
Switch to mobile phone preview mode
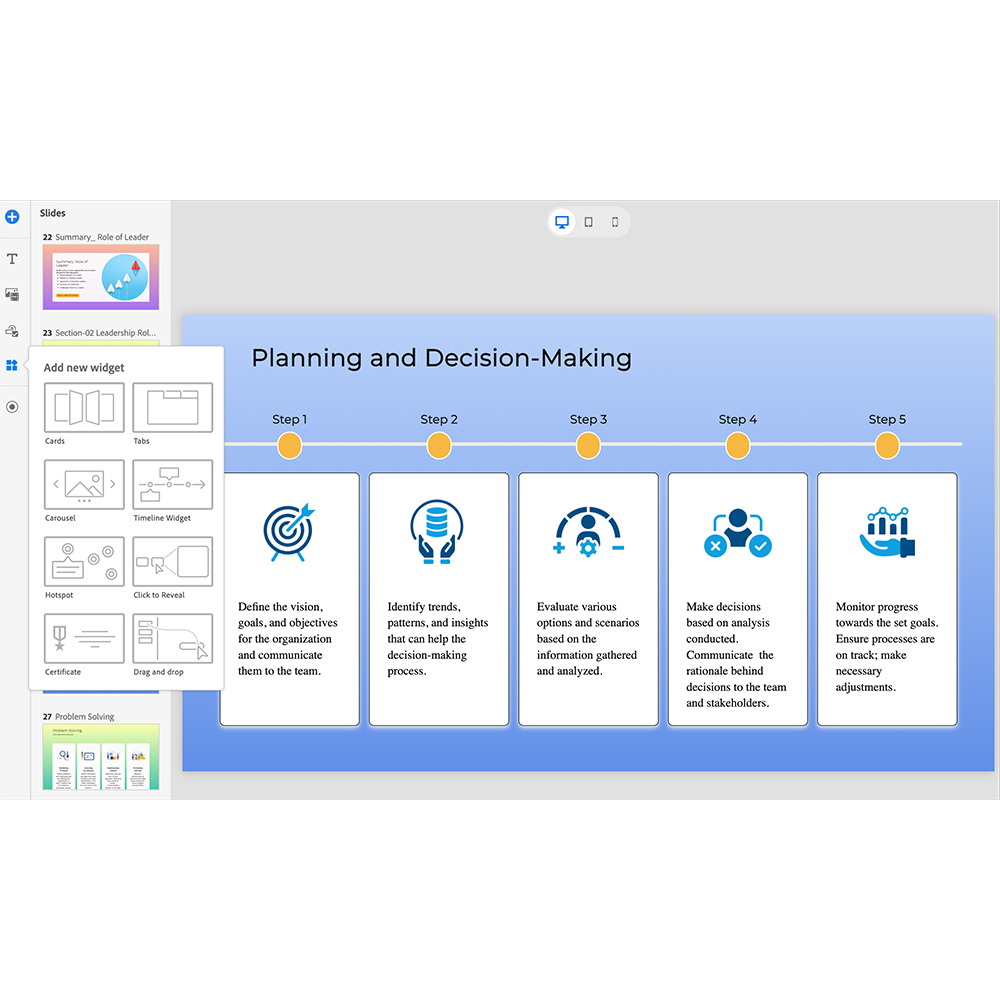[615, 222]
